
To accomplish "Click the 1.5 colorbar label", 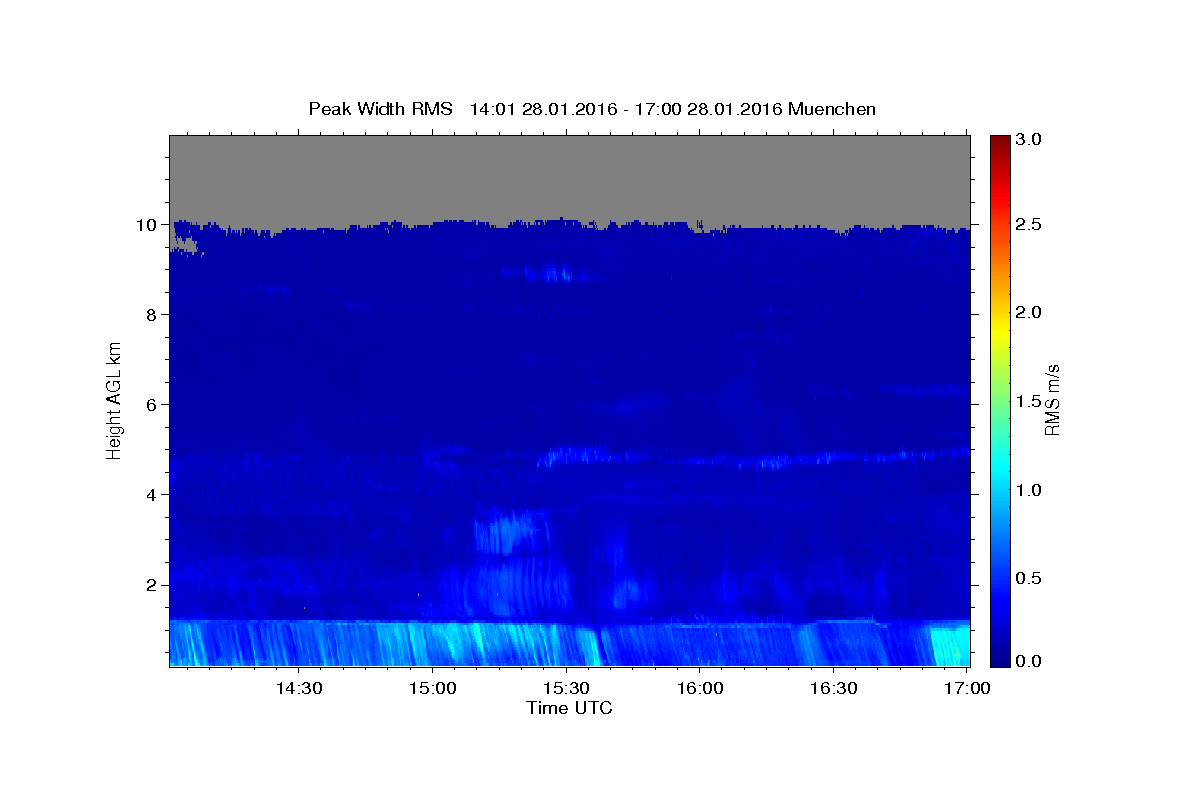I will point(1030,402).
